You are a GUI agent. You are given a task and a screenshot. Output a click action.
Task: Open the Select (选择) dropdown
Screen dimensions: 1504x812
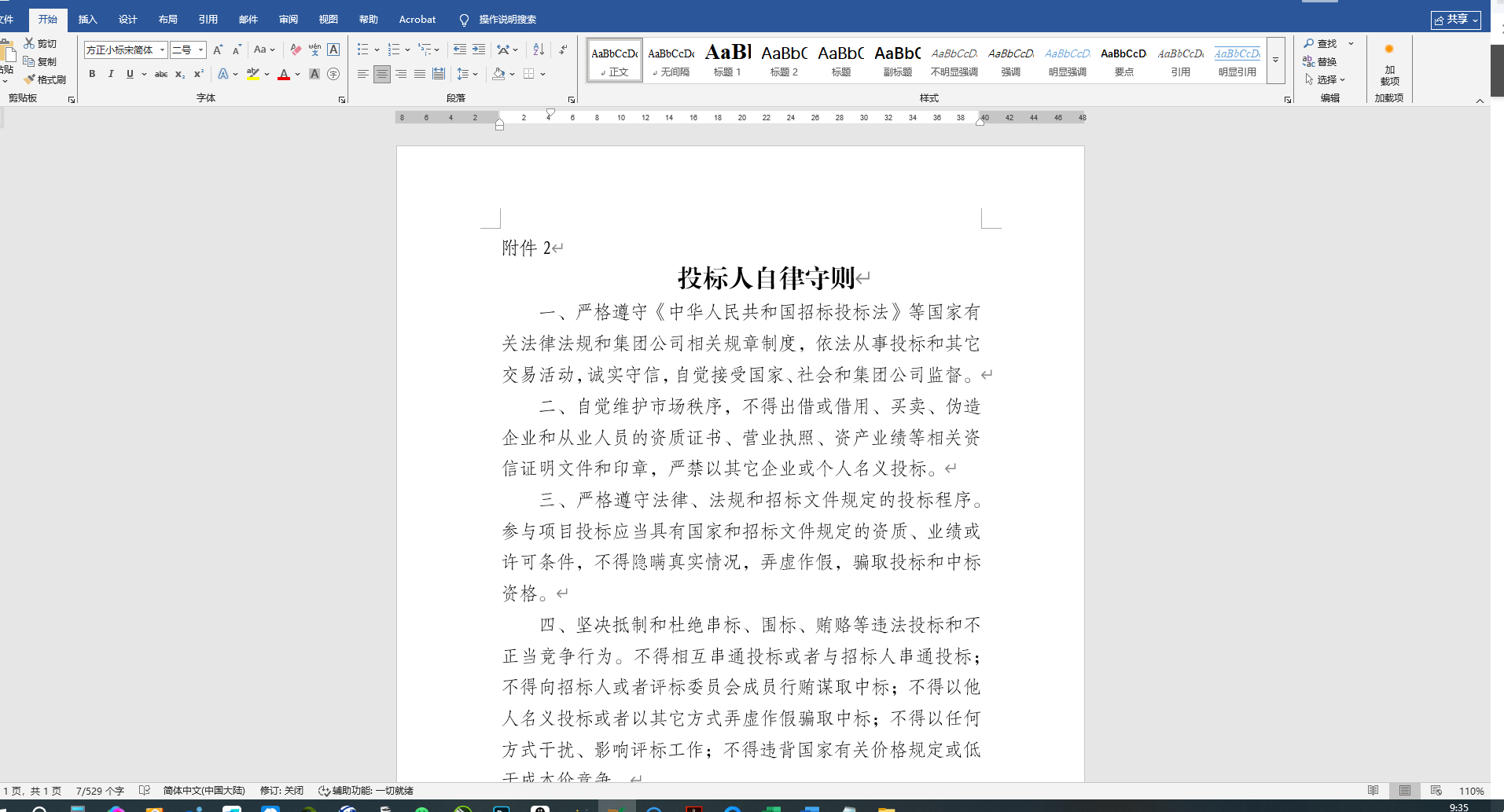(x=1325, y=79)
